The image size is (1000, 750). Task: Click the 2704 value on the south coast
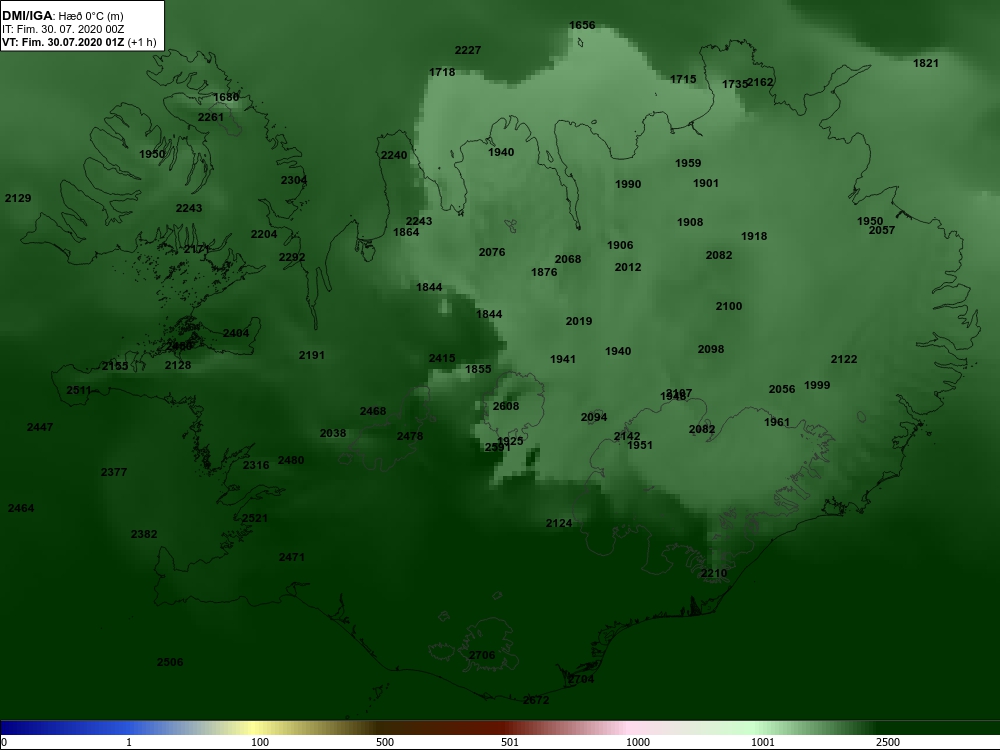[x=580, y=680]
